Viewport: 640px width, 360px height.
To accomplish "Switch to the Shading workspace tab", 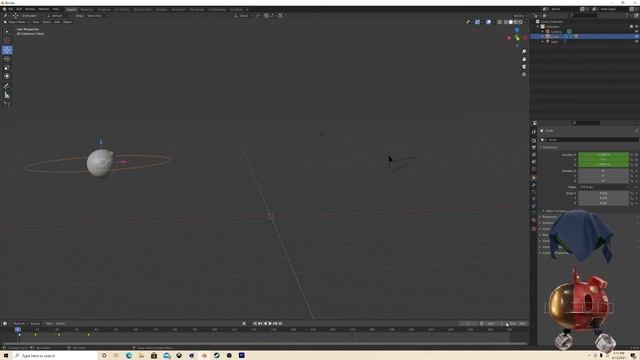I will [x=161, y=9].
